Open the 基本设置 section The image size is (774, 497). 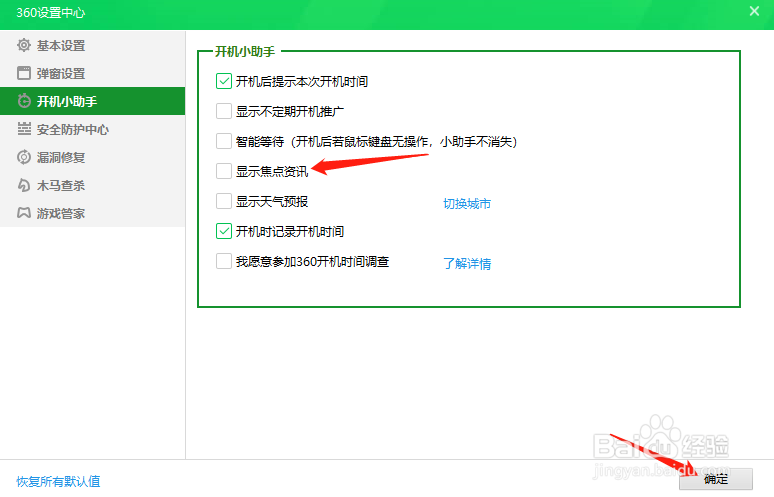(93, 45)
